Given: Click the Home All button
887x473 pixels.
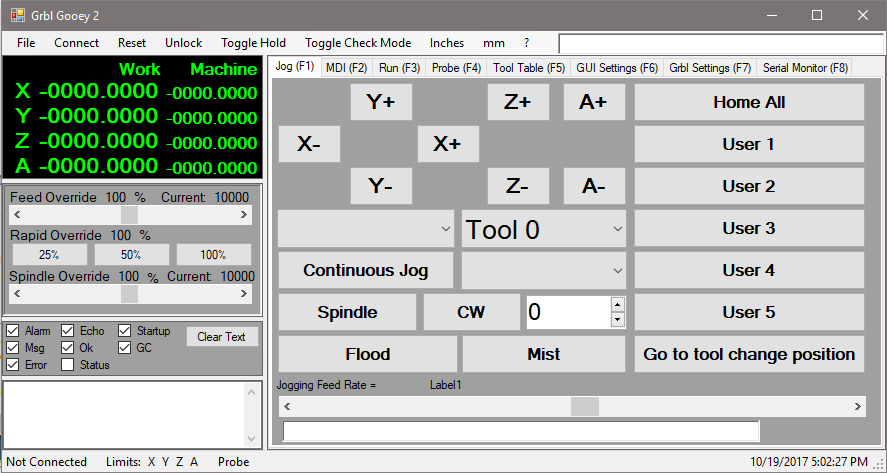Looking at the screenshot, I should (749, 102).
